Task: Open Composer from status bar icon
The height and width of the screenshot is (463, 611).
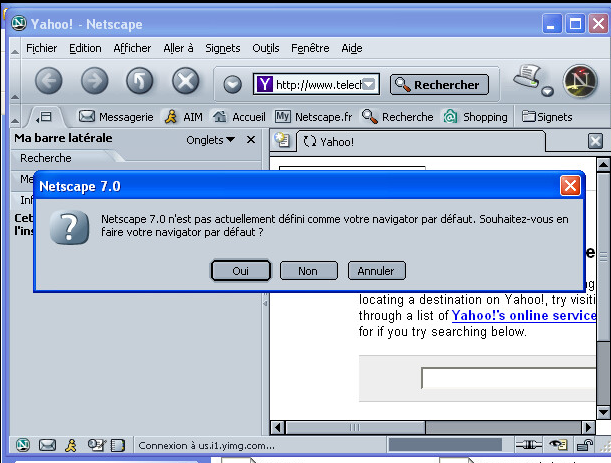Action: [96, 445]
